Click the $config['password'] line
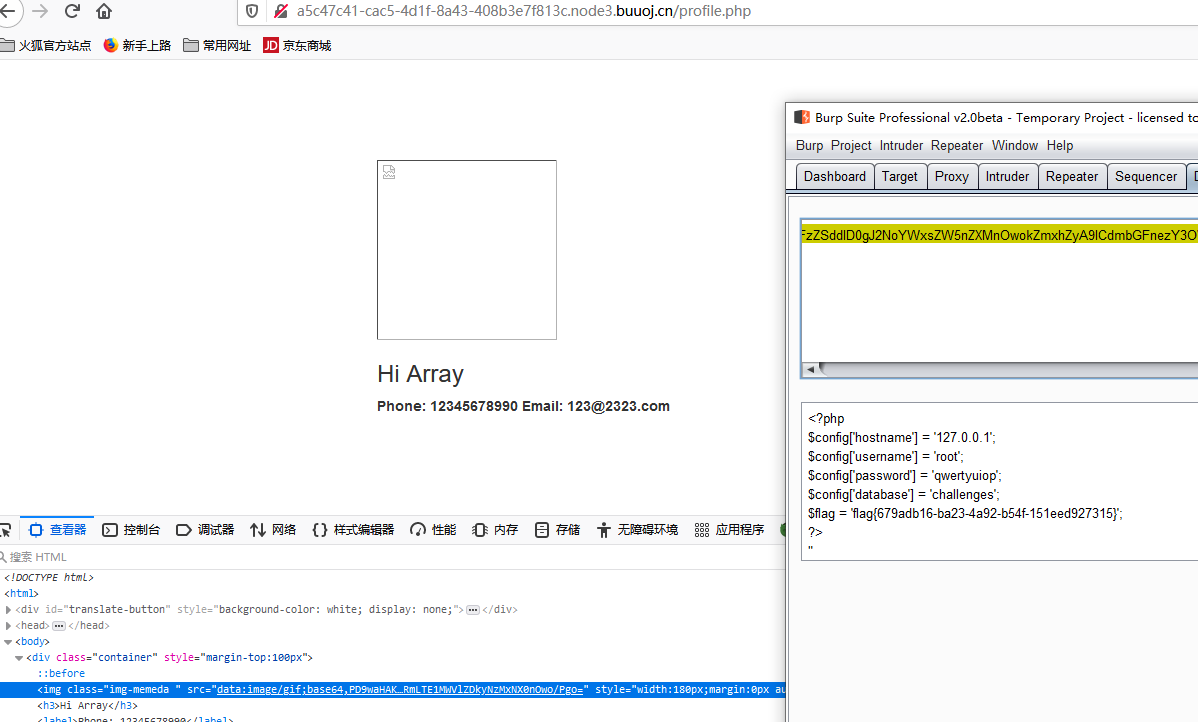The height and width of the screenshot is (722, 1198). click(x=905, y=475)
